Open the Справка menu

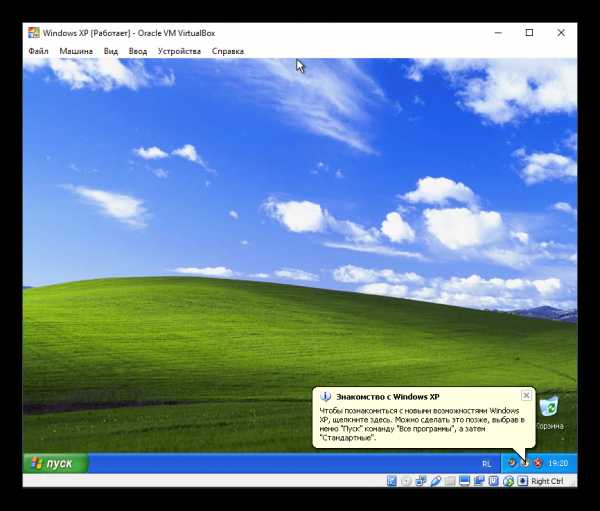point(228,51)
